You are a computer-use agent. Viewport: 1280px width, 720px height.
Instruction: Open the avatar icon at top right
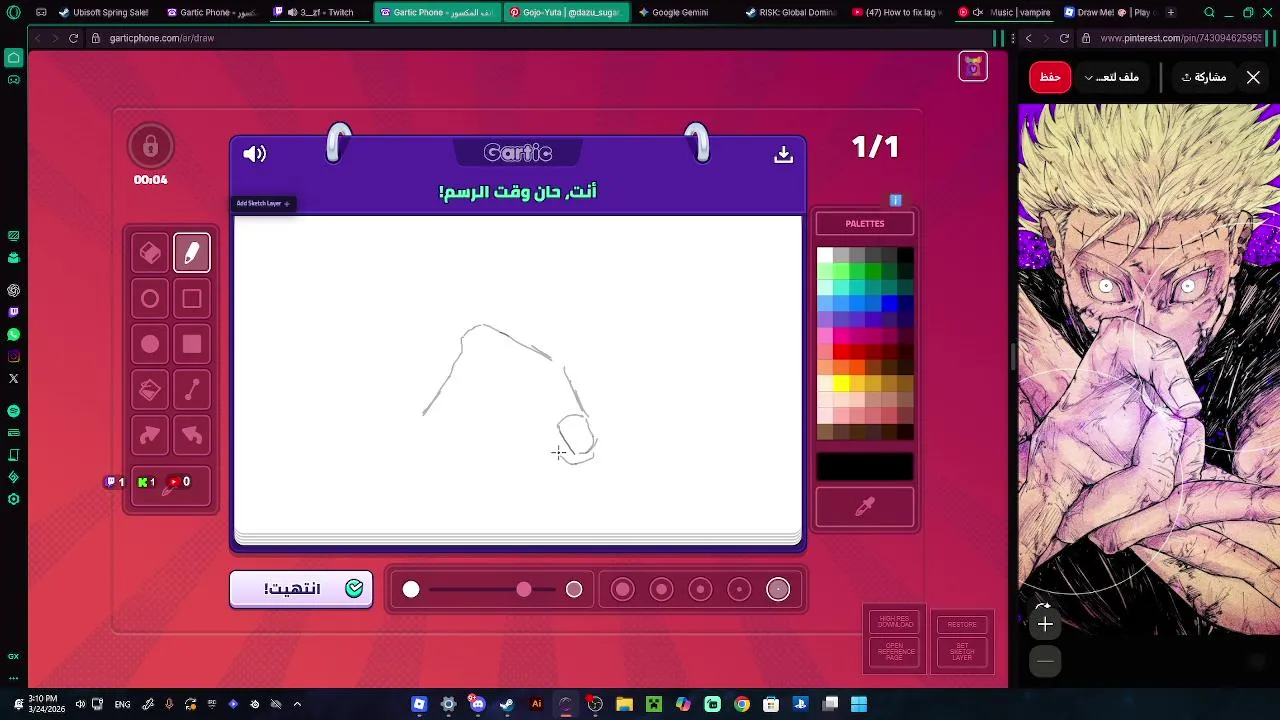click(x=973, y=66)
